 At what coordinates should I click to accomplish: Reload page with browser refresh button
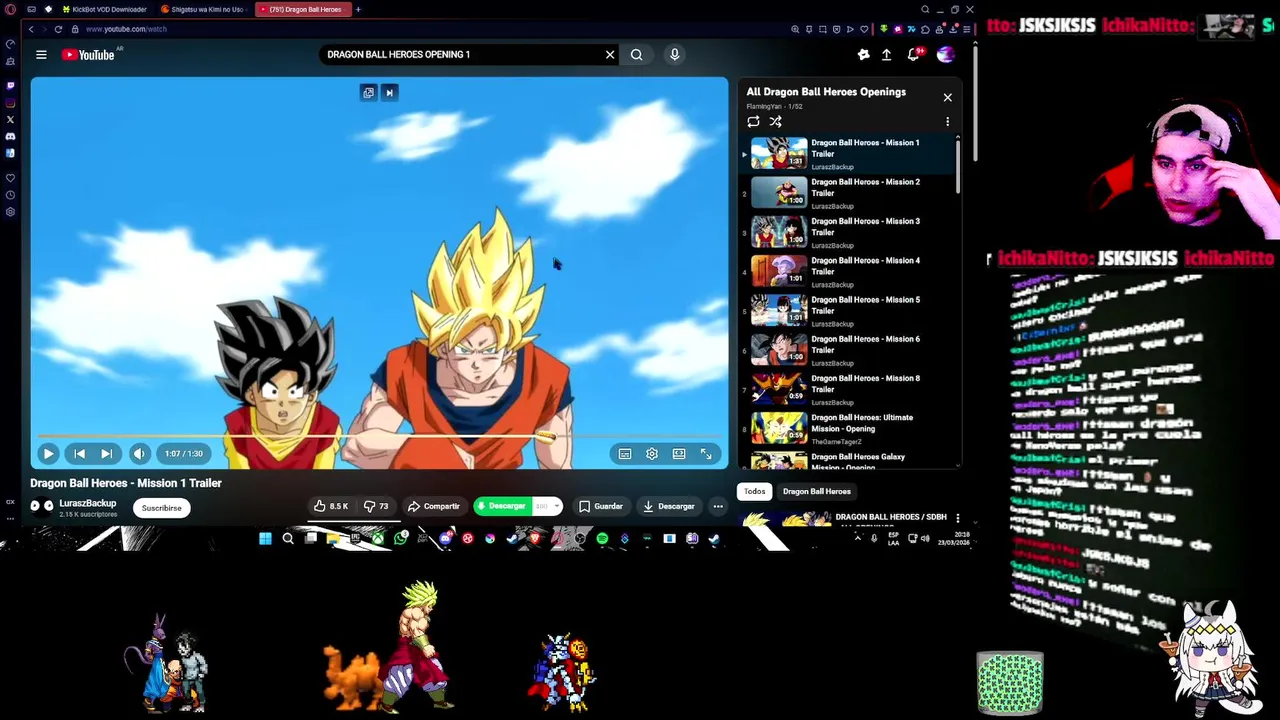click(x=58, y=29)
